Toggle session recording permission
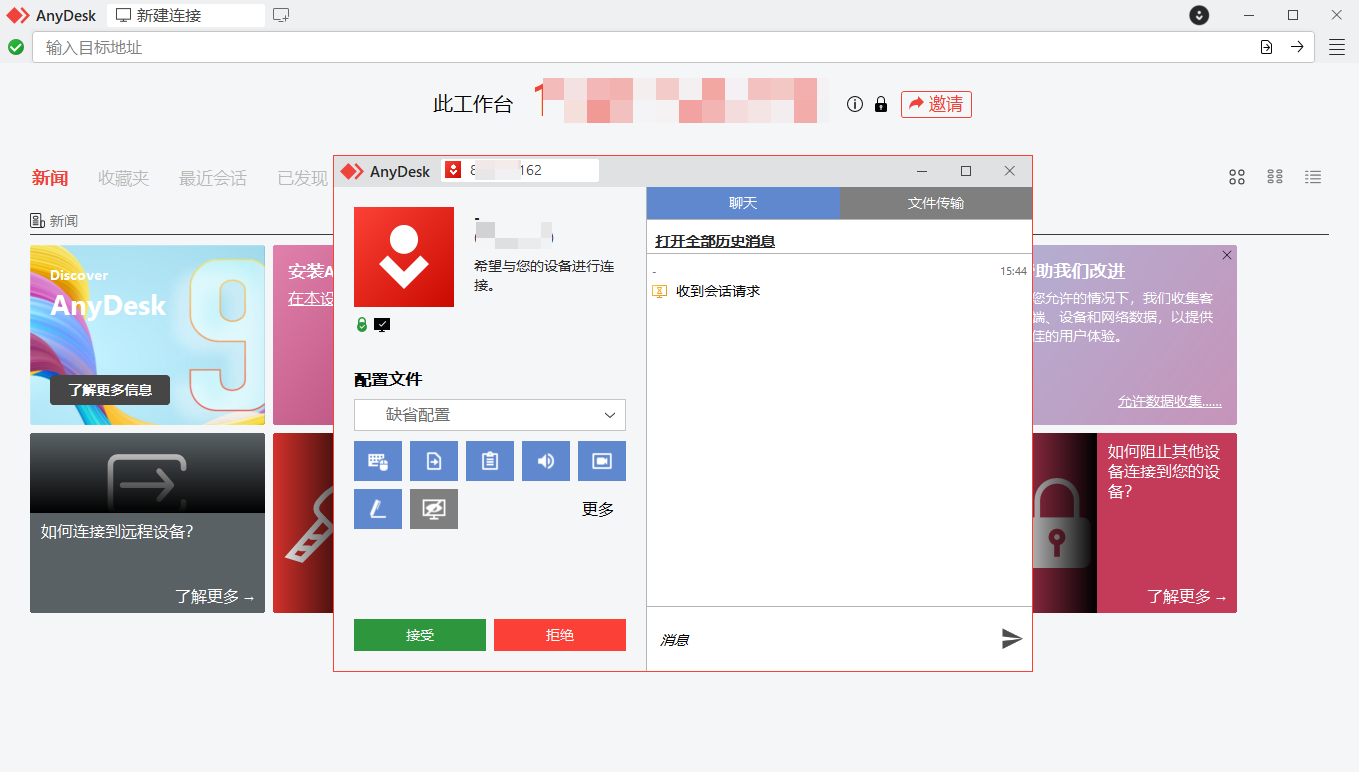1359x772 pixels. click(x=602, y=461)
